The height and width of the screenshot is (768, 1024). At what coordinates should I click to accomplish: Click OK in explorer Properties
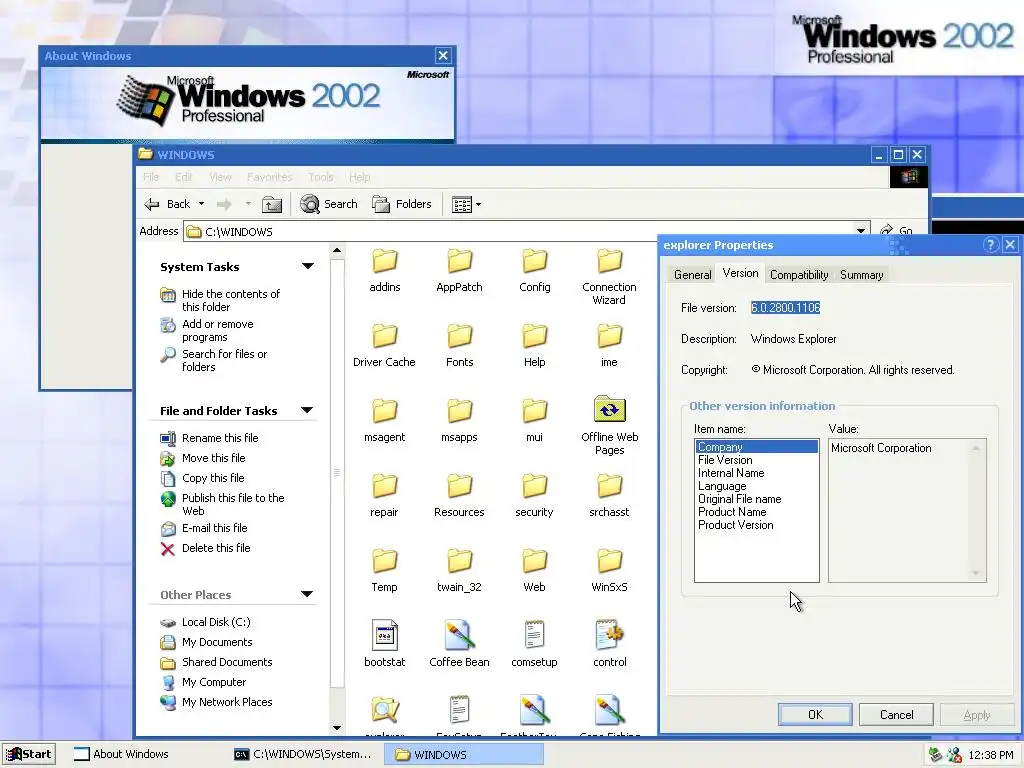pyautogui.click(x=815, y=714)
